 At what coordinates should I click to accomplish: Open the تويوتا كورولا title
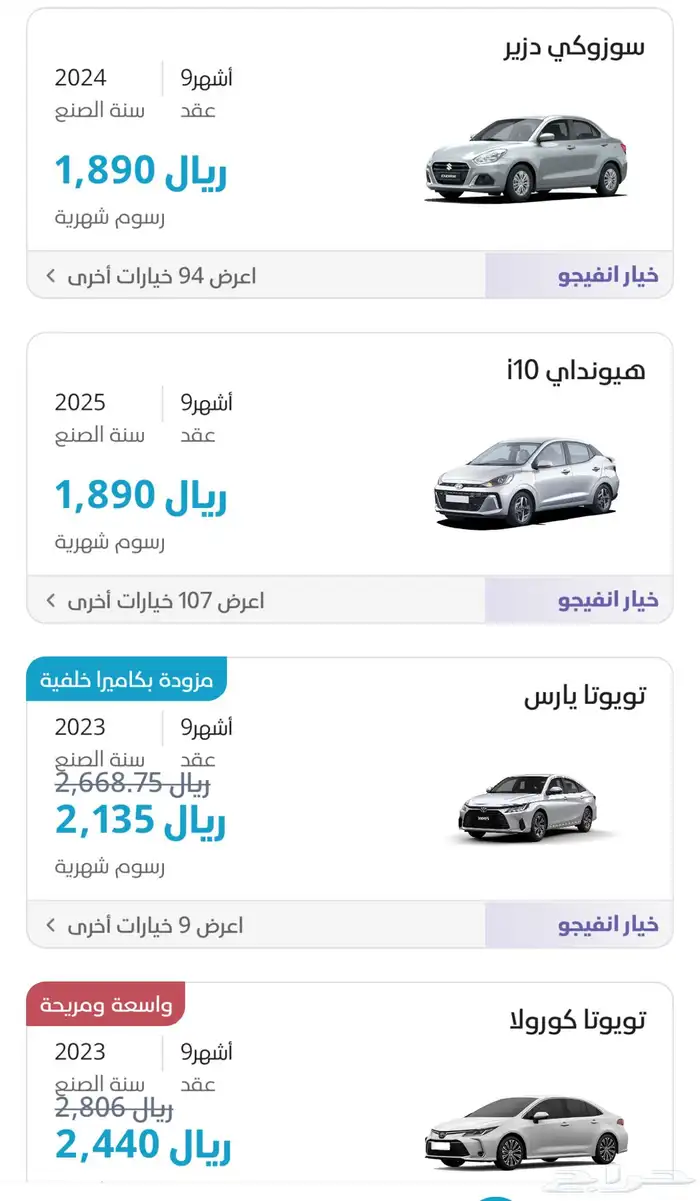point(577,1021)
